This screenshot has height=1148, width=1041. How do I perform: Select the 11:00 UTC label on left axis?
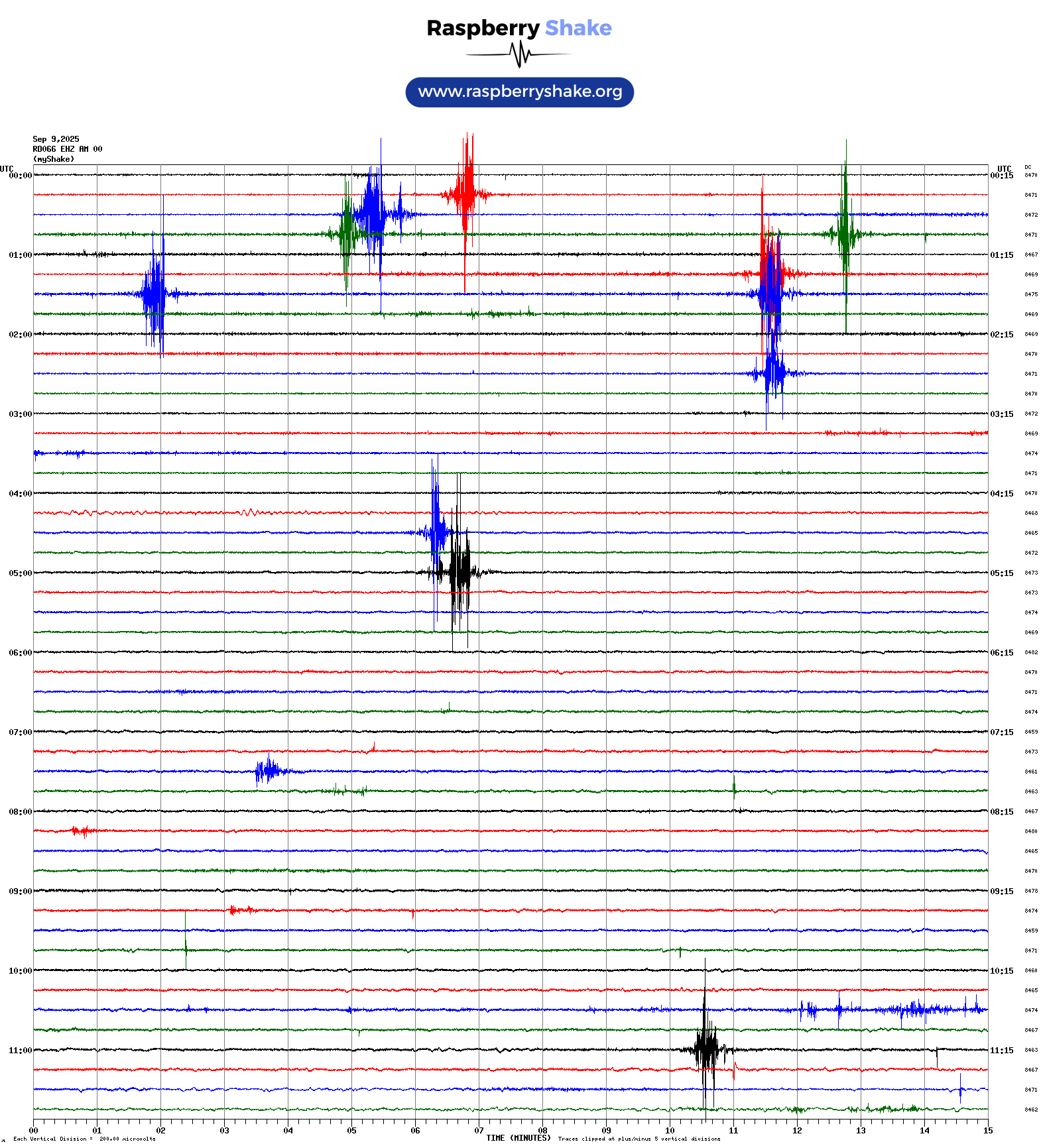tap(20, 1051)
